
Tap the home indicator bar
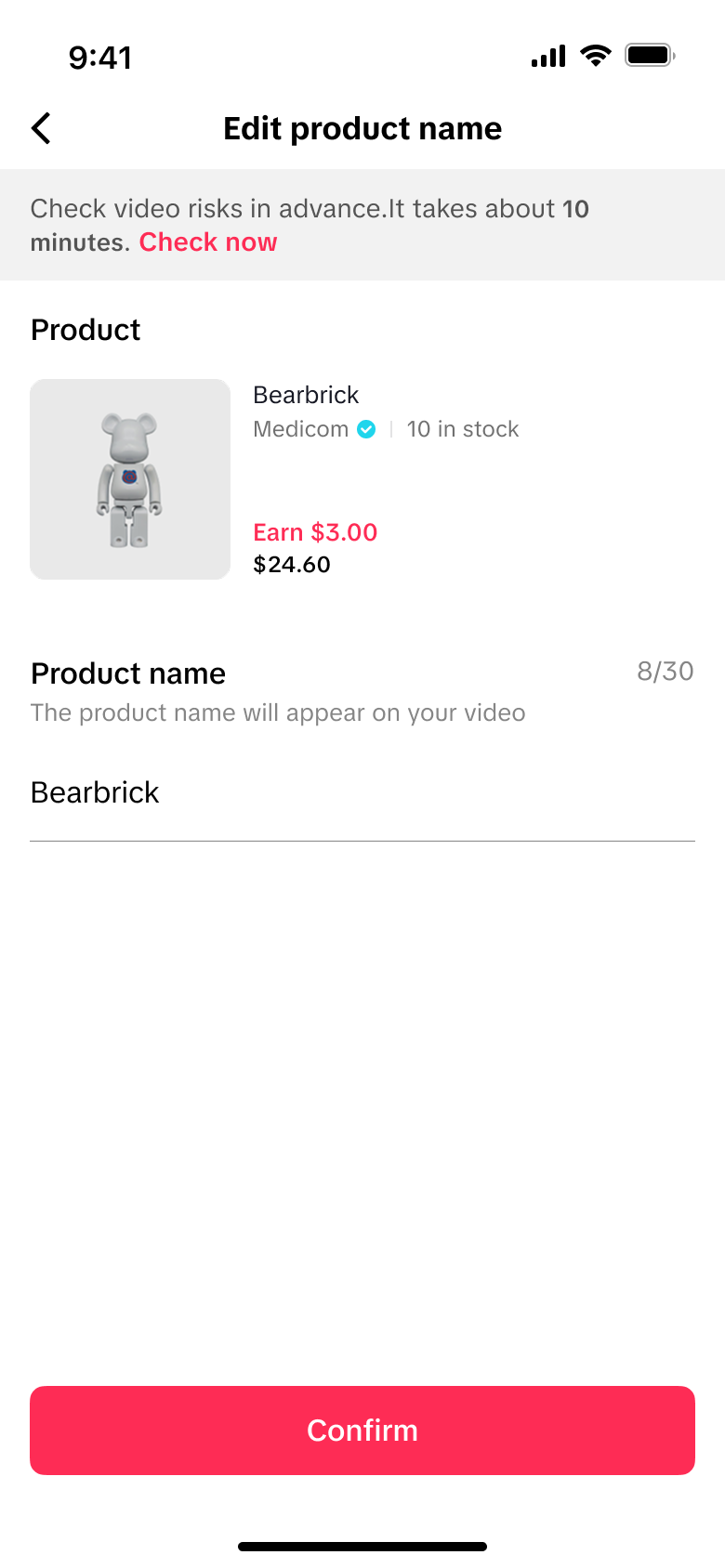pyautogui.click(x=362, y=1547)
